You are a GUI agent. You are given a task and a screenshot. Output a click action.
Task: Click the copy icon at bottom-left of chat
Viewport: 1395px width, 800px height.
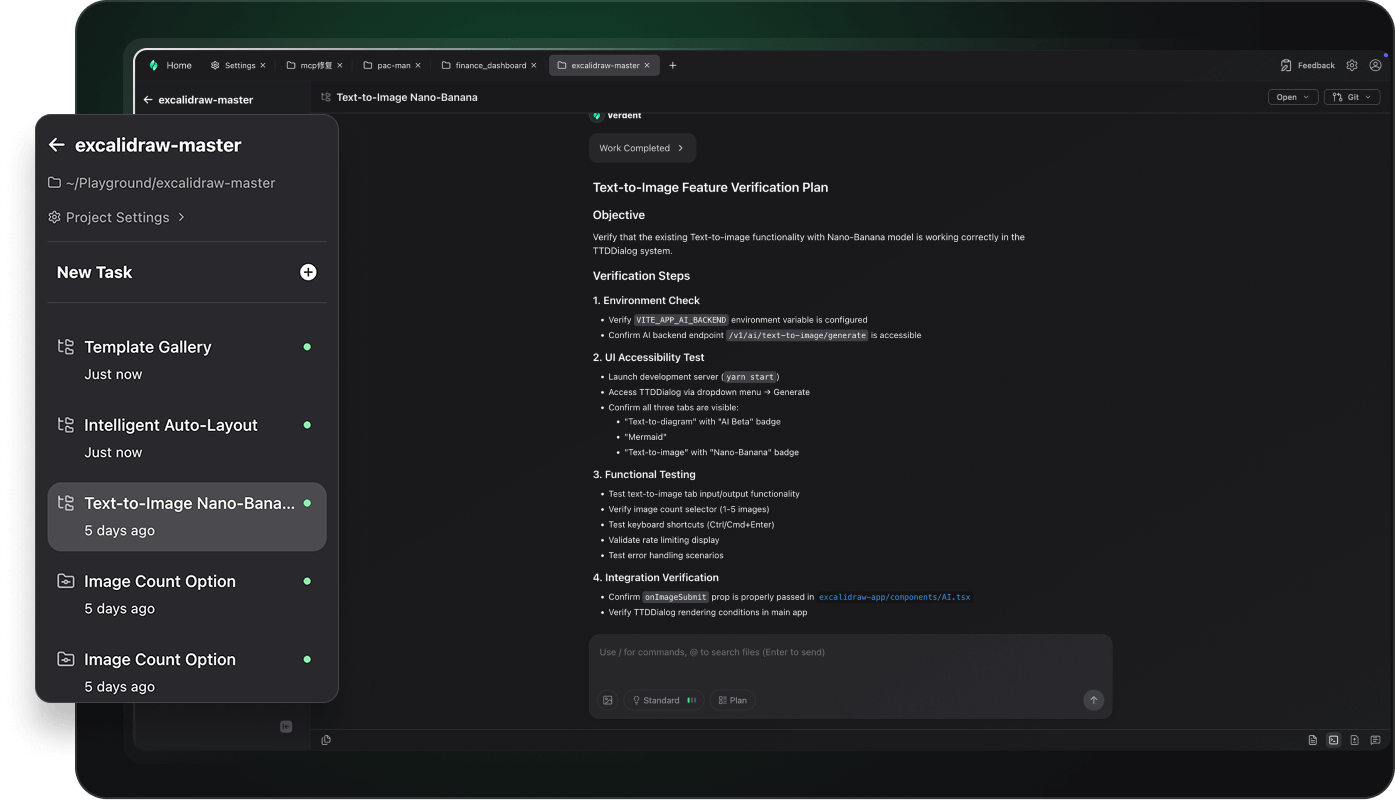(326, 740)
